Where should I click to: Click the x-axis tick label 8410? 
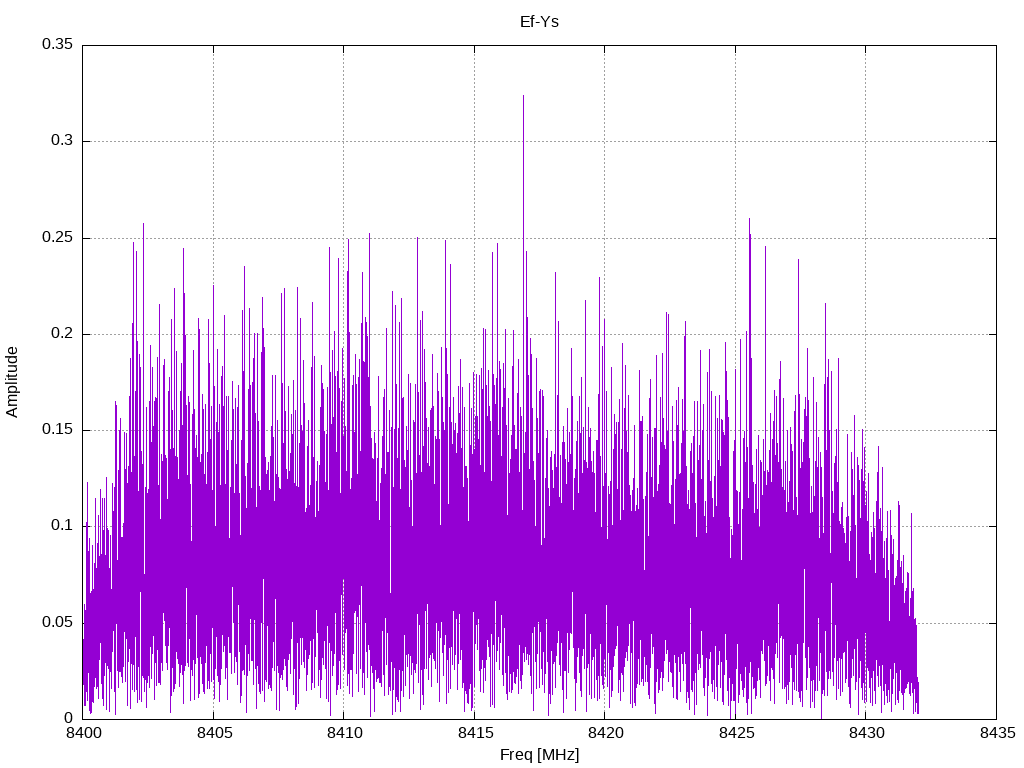tap(344, 733)
